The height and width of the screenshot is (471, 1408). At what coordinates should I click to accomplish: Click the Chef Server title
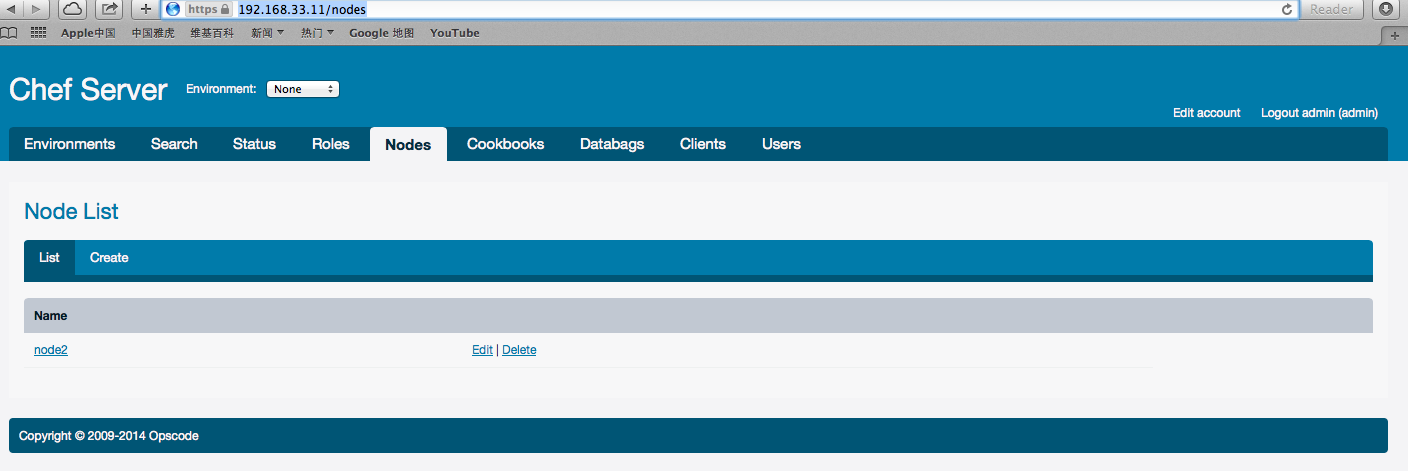(88, 89)
